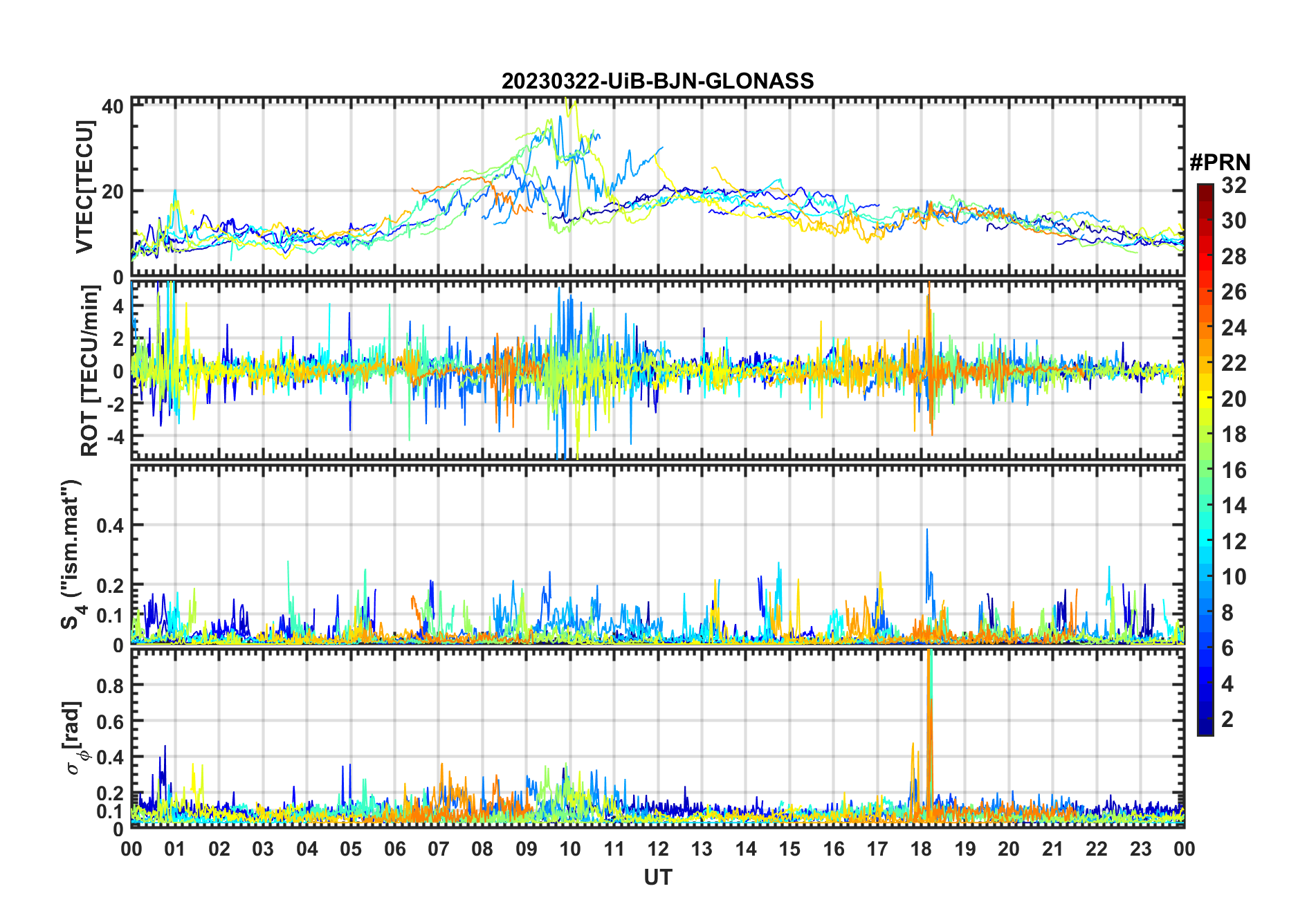Select colorbar tick label 24

[1234, 328]
